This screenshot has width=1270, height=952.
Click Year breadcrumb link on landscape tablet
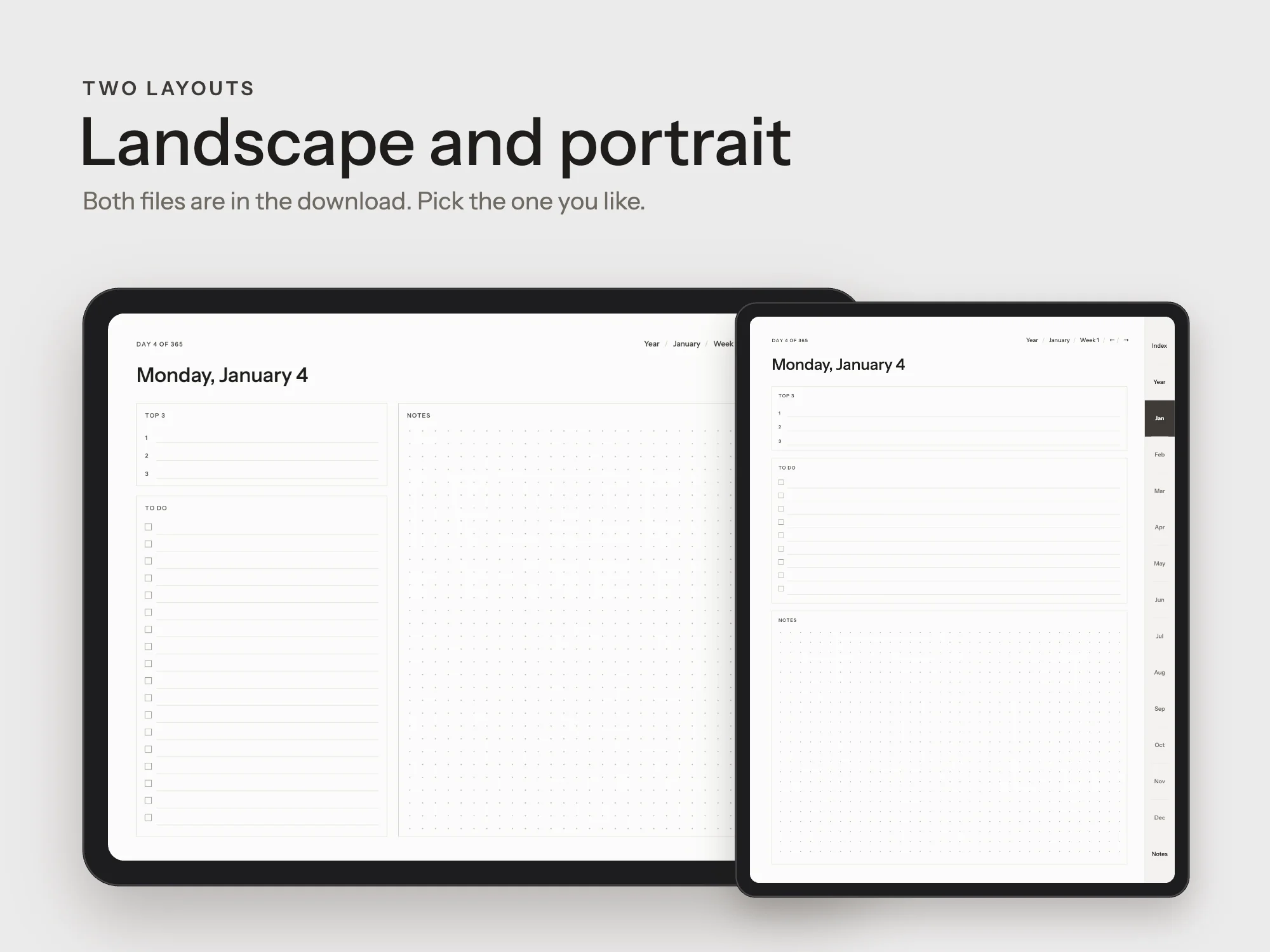pyautogui.click(x=652, y=344)
